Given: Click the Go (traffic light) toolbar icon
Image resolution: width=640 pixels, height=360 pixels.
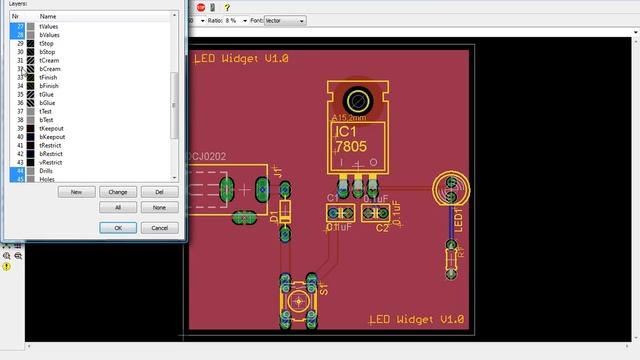Looking at the screenshot, I should [213, 7].
